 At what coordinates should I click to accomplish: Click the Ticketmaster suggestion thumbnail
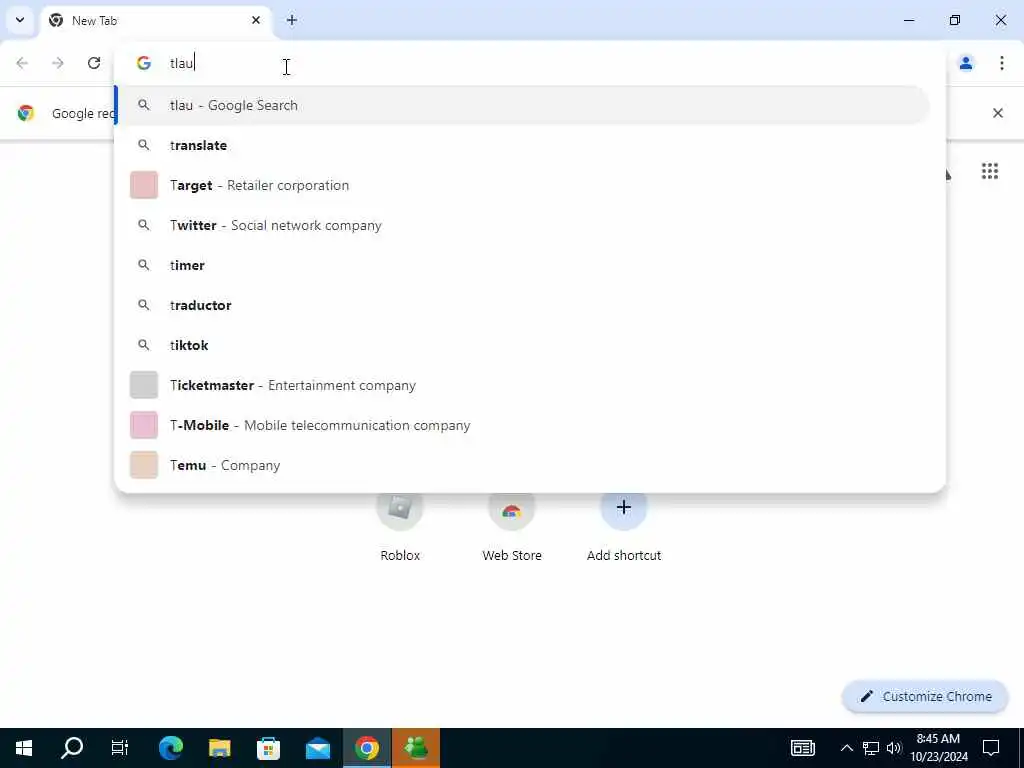coord(144,385)
